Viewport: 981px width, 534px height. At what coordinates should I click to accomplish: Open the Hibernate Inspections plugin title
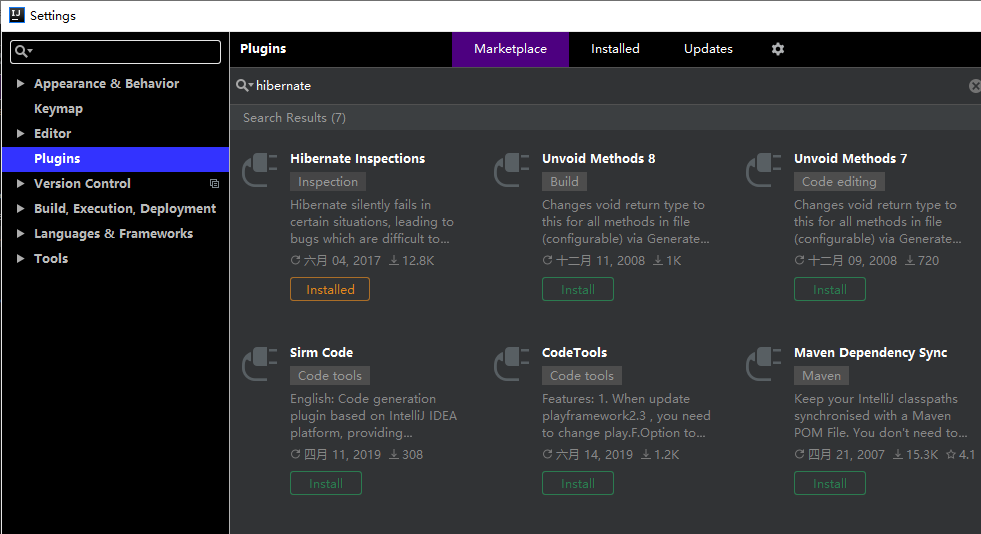357,159
